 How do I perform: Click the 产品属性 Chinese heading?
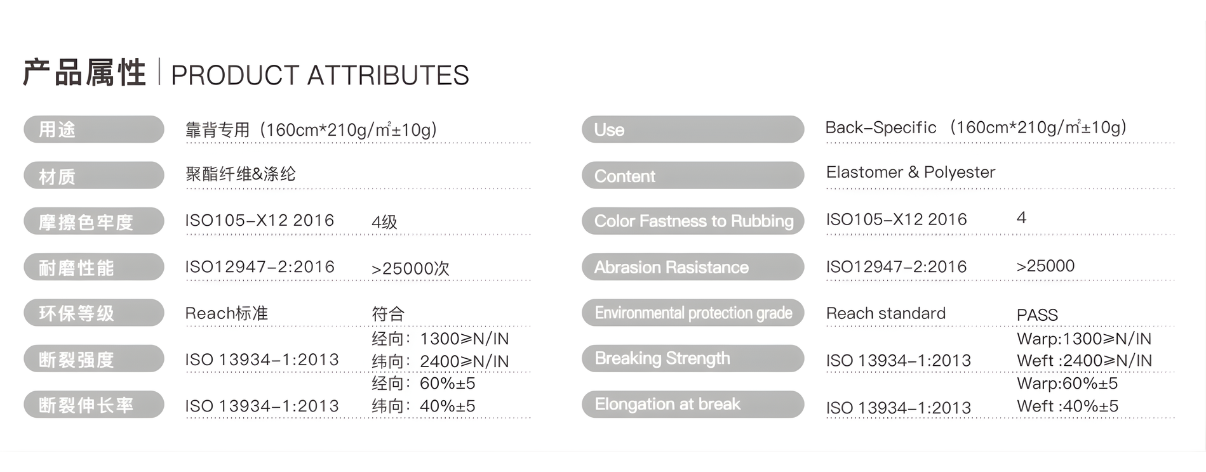[85, 73]
